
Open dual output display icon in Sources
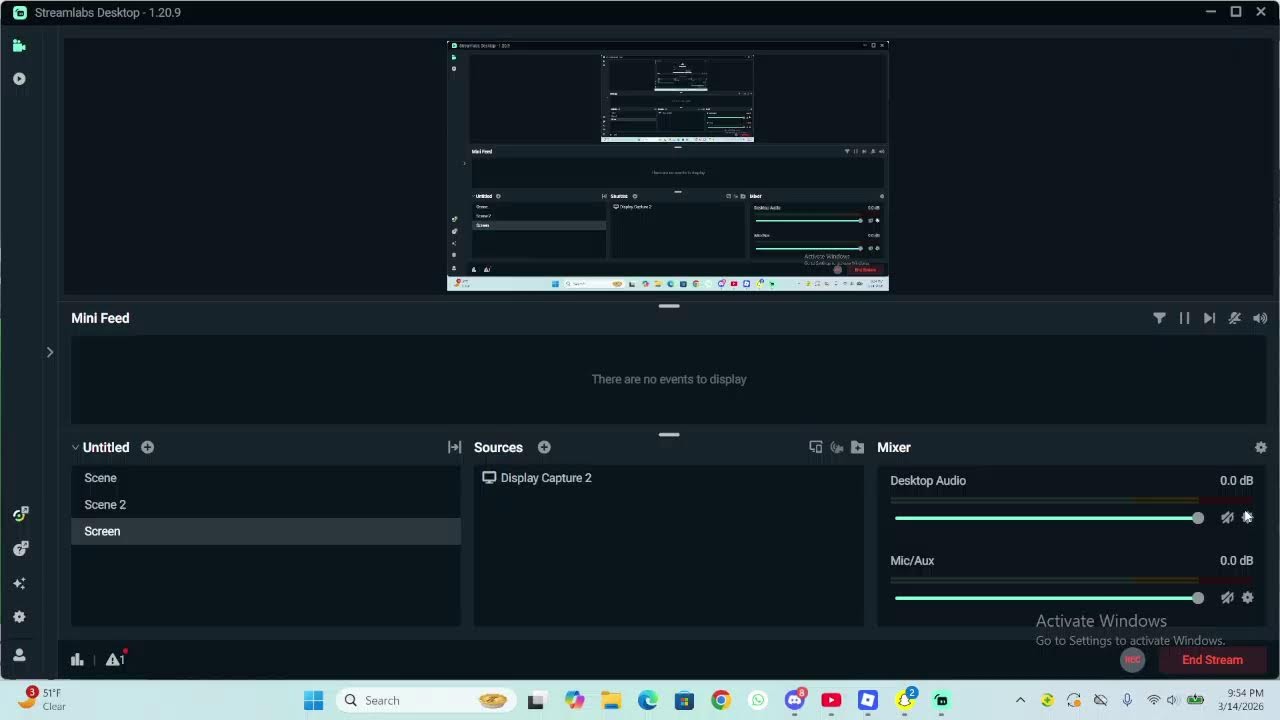coord(815,447)
